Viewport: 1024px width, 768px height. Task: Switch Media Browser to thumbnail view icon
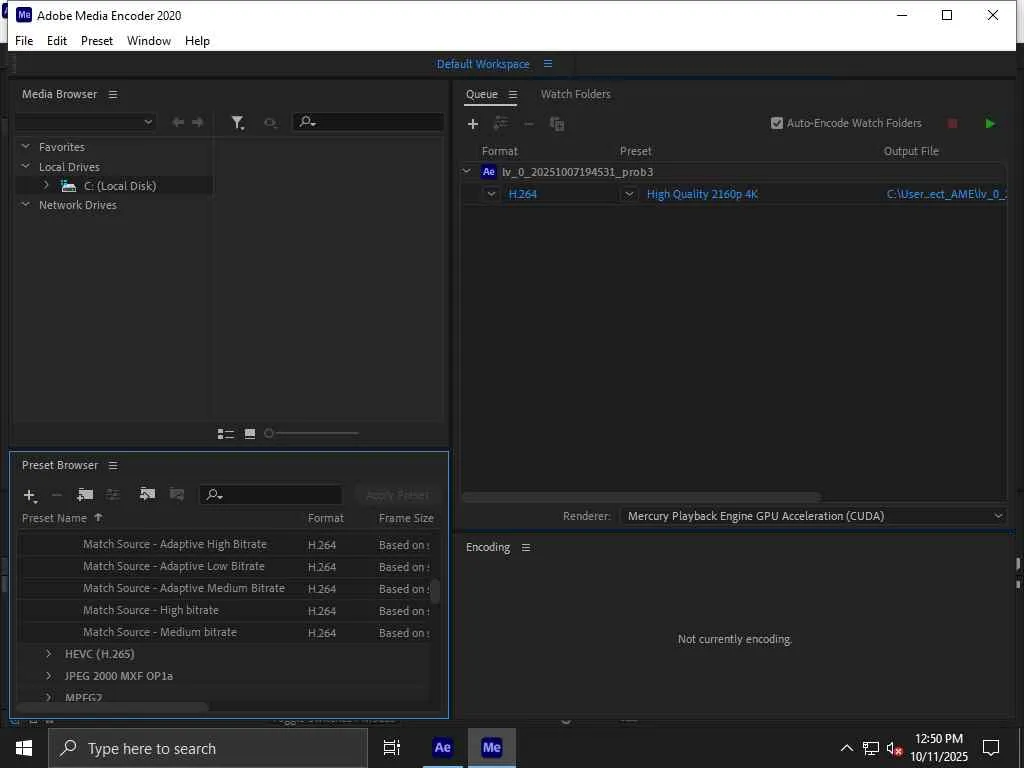click(x=249, y=434)
